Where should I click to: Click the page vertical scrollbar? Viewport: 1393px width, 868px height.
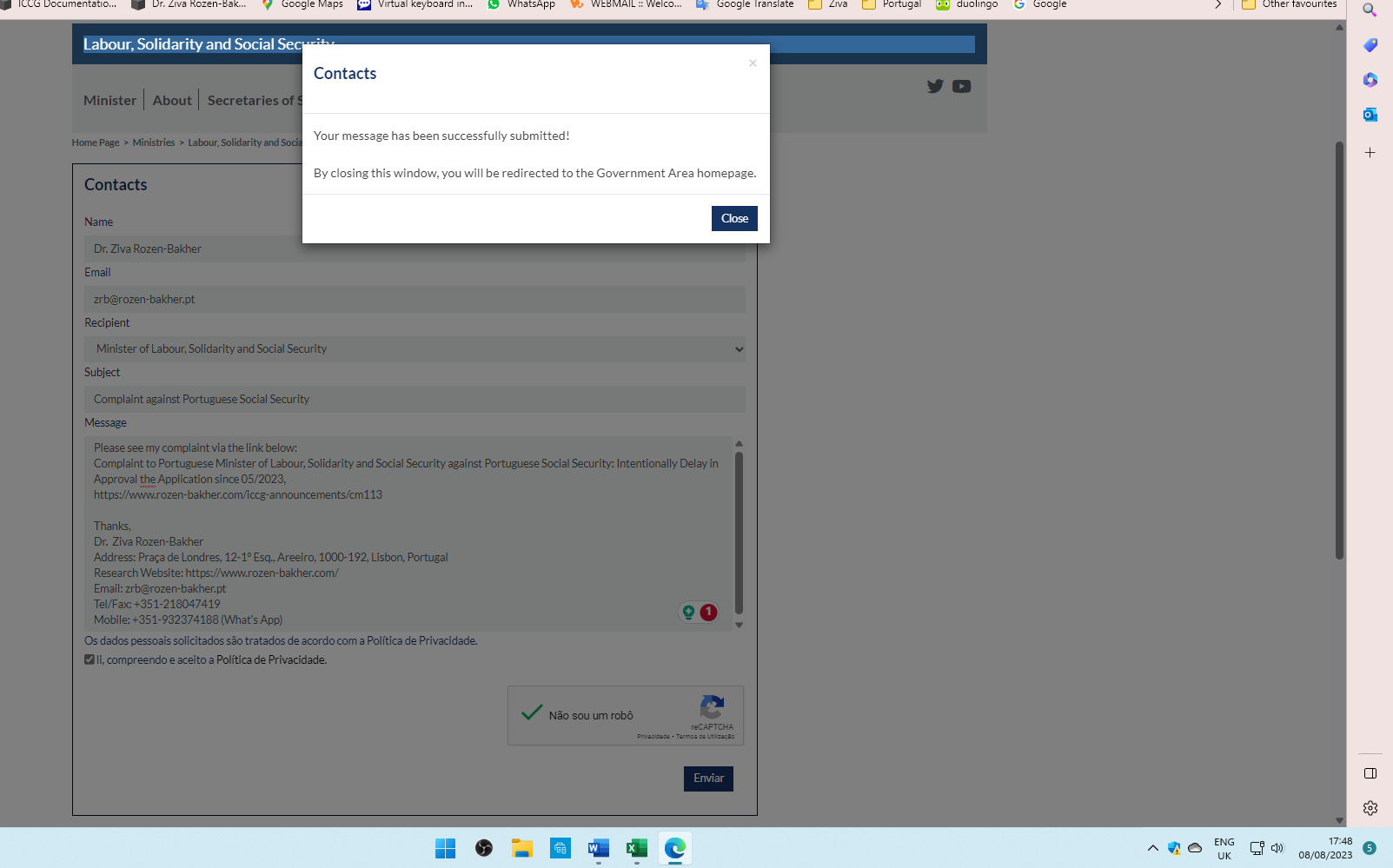(x=1339, y=350)
